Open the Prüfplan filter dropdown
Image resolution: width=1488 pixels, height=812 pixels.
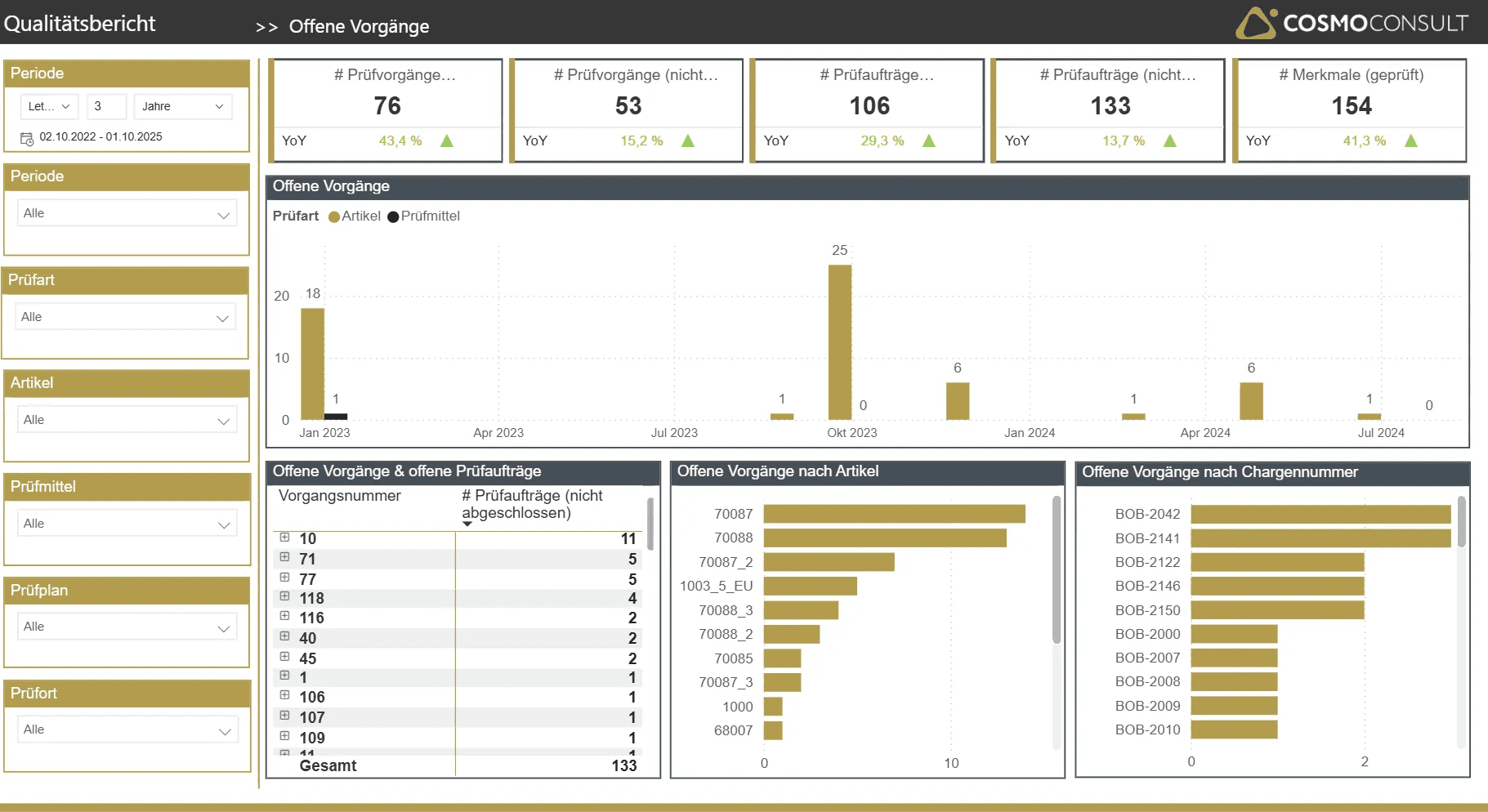[x=127, y=627]
